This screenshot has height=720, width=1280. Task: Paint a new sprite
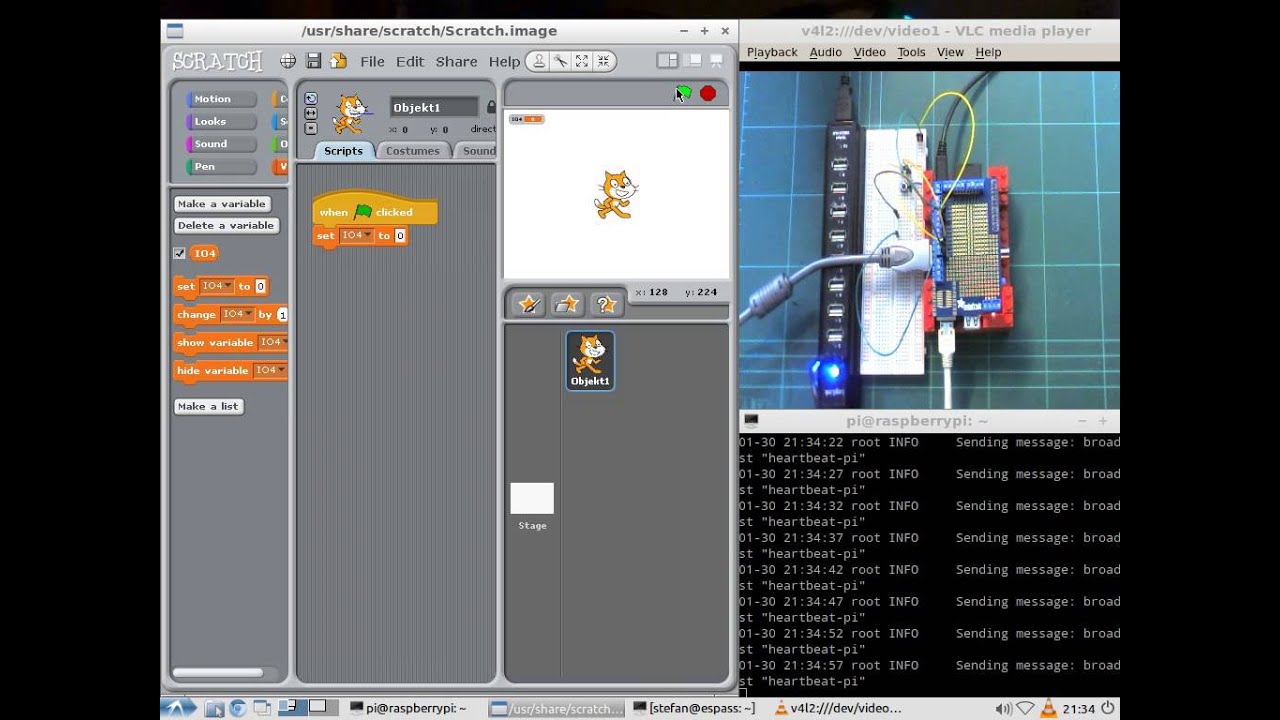point(529,304)
